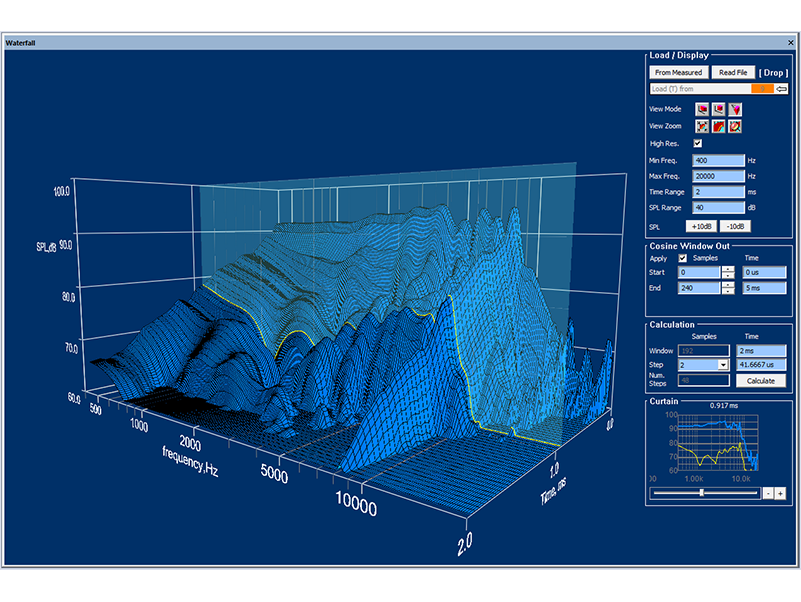Click the arrow icon beside Load from field

point(782,89)
